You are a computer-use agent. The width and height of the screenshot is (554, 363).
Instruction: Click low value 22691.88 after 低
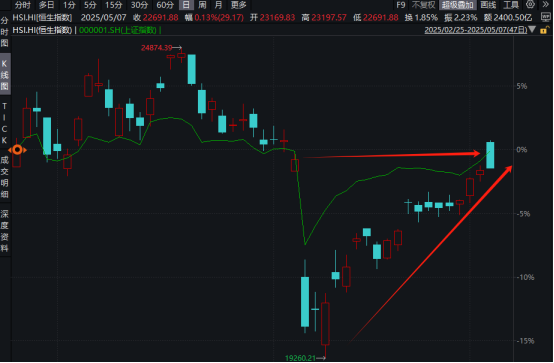click(380, 17)
